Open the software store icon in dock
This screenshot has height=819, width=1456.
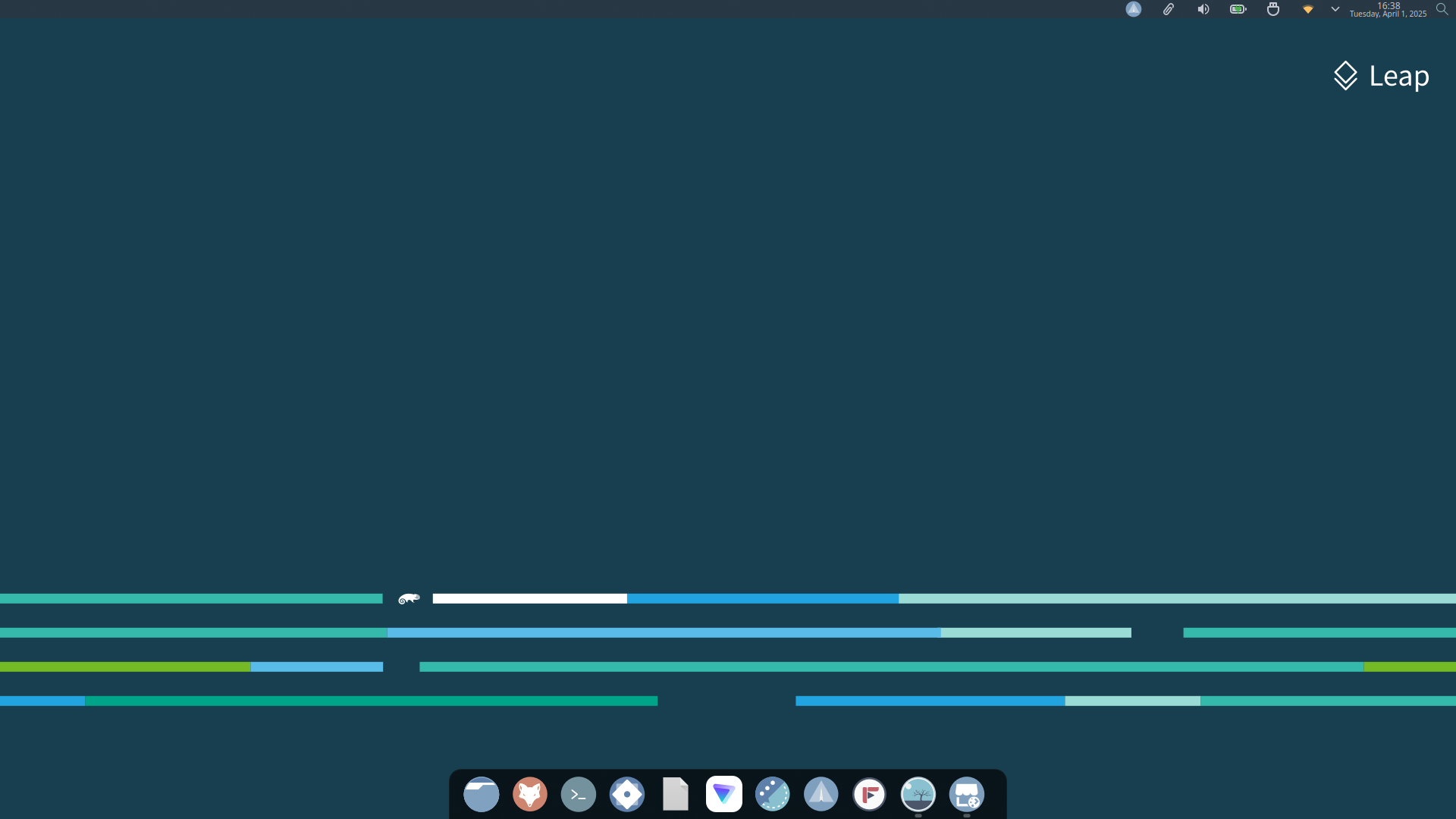(967, 794)
